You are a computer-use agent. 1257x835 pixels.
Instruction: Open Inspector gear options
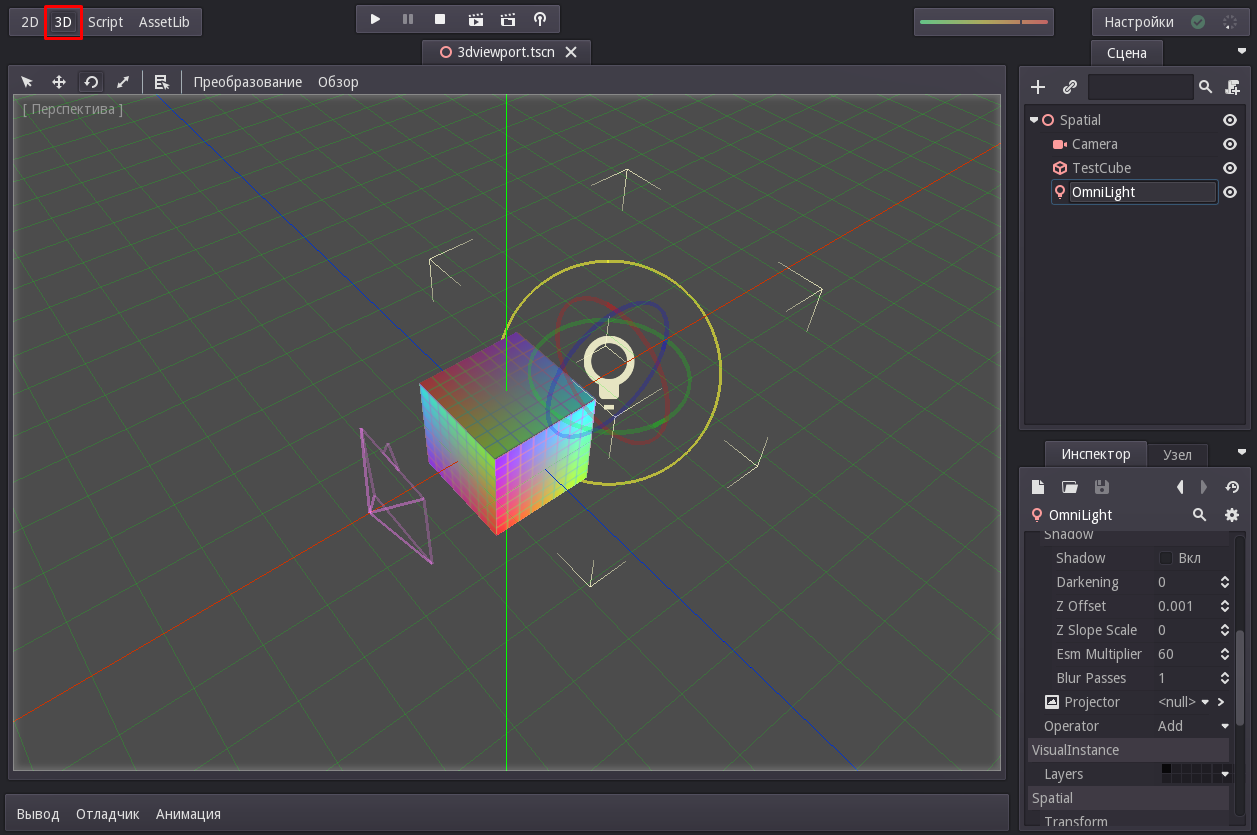1232,515
